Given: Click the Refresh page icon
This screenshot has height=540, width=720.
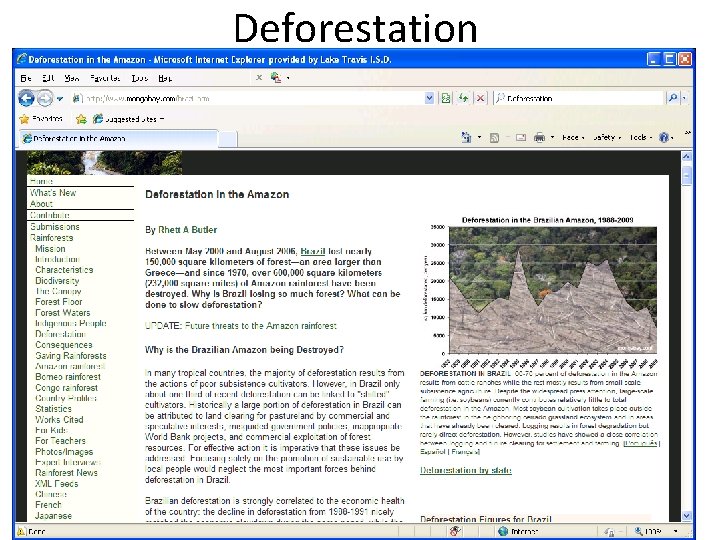Looking at the screenshot, I should tap(463, 98).
